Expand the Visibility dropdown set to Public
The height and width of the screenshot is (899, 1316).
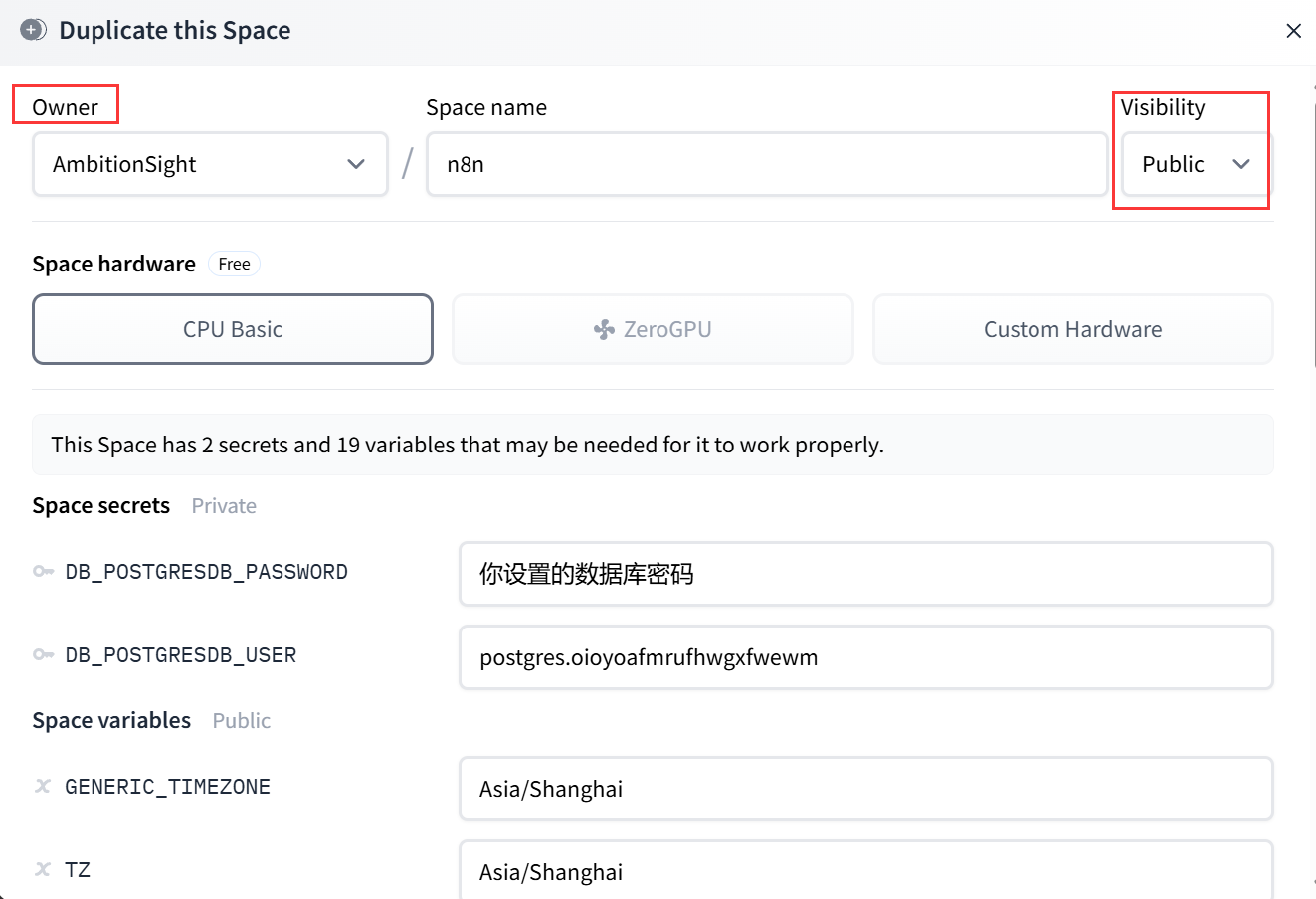(x=1195, y=164)
